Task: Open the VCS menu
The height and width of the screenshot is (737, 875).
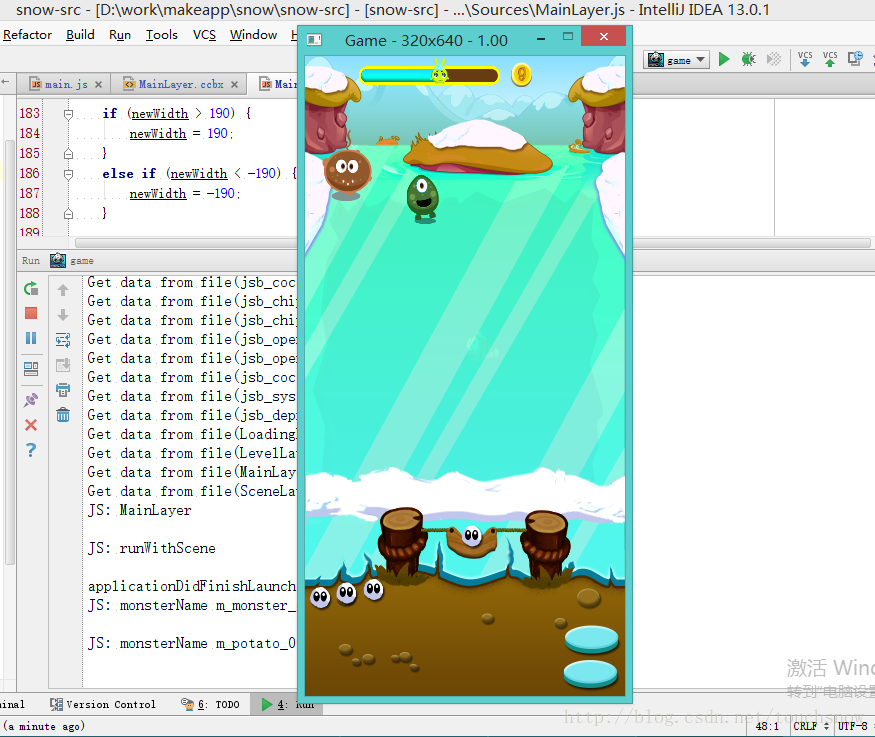Action: coord(204,35)
